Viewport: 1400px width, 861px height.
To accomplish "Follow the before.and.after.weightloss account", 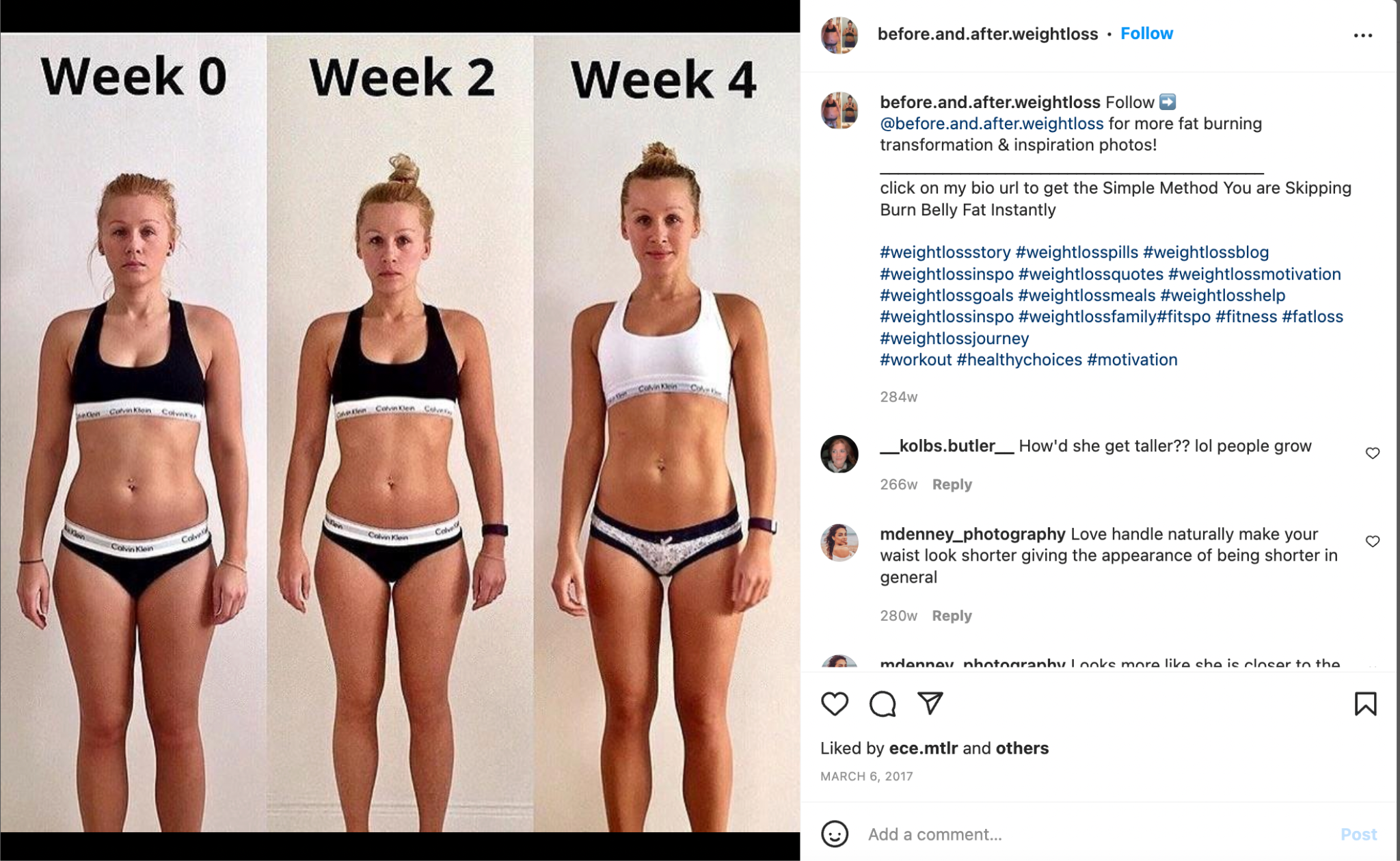I will pyautogui.click(x=1146, y=34).
